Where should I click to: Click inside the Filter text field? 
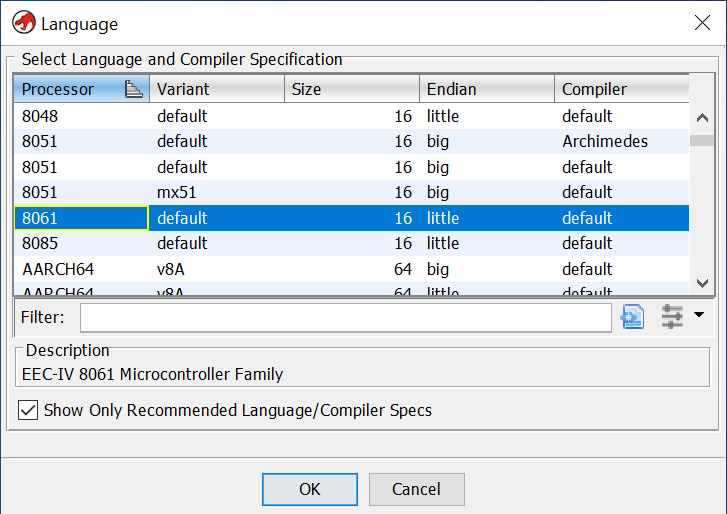[x=345, y=317]
